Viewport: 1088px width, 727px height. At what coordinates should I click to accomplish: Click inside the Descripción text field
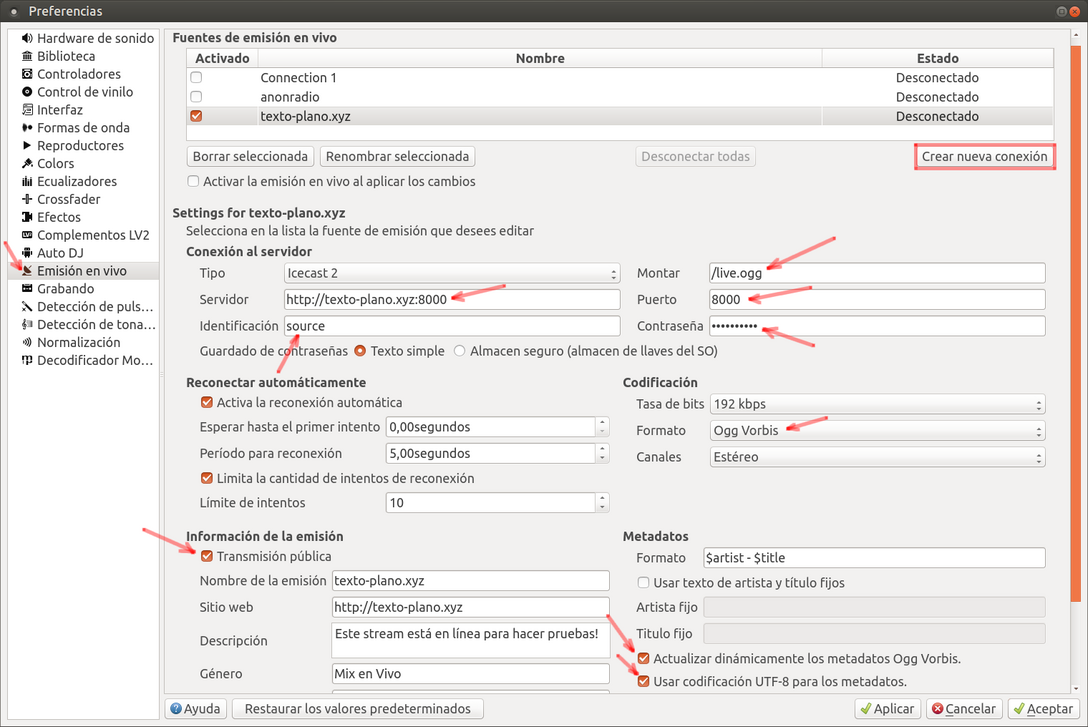pyautogui.click(x=470, y=640)
